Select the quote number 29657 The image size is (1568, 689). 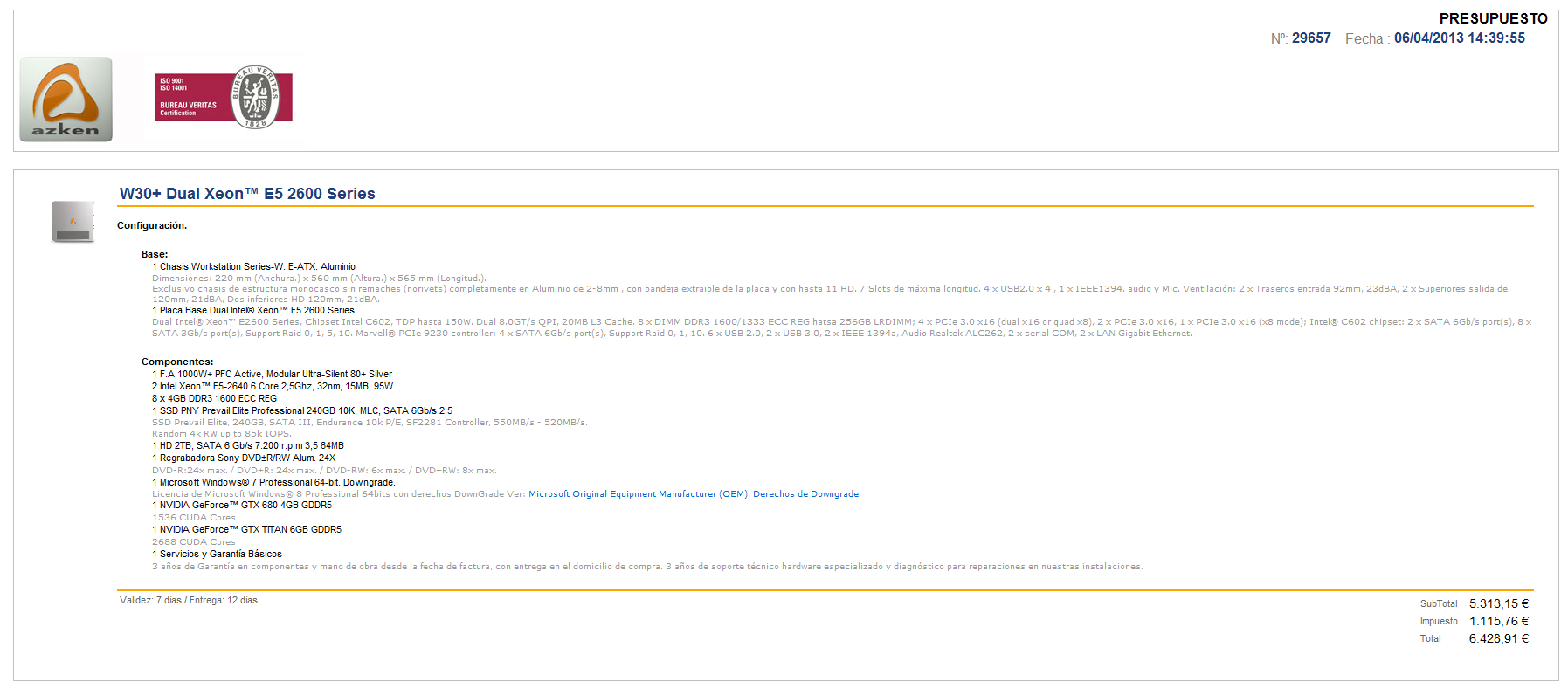tap(1311, 38)
